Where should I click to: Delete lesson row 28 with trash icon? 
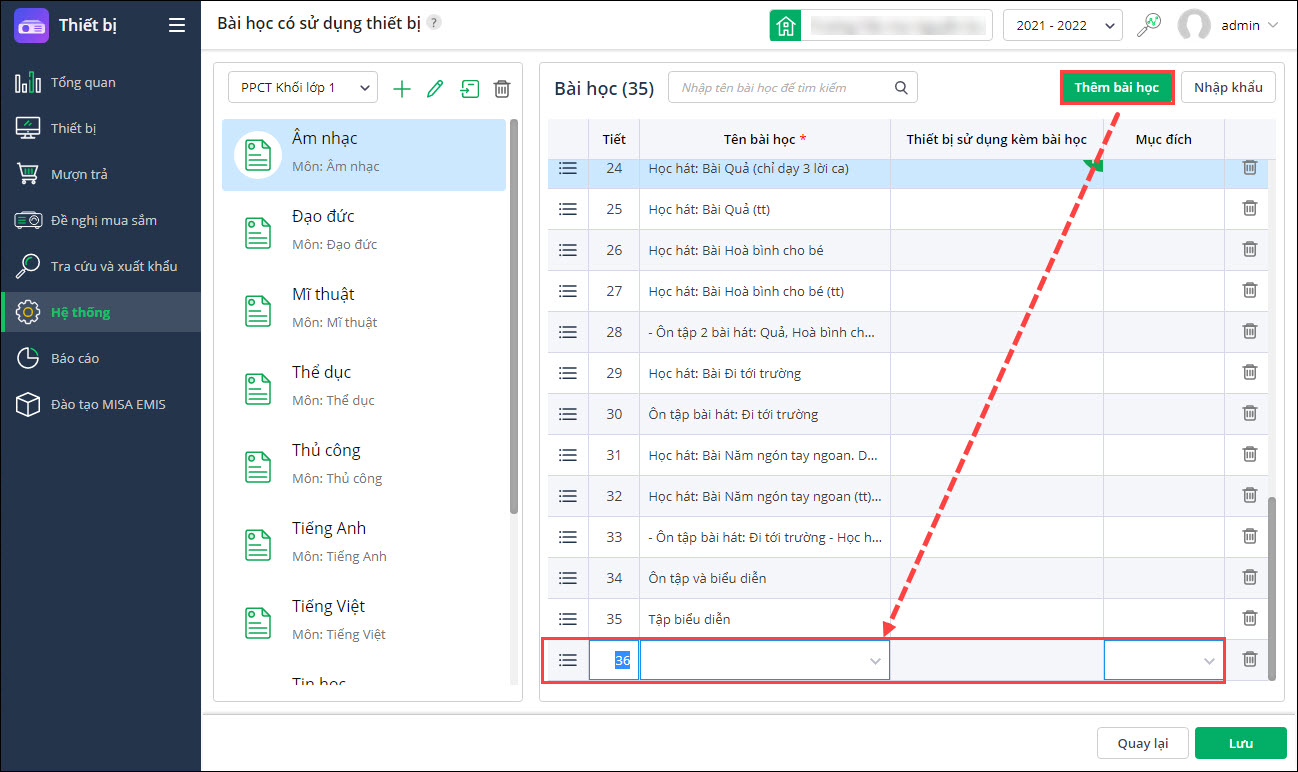(1249, 331)
